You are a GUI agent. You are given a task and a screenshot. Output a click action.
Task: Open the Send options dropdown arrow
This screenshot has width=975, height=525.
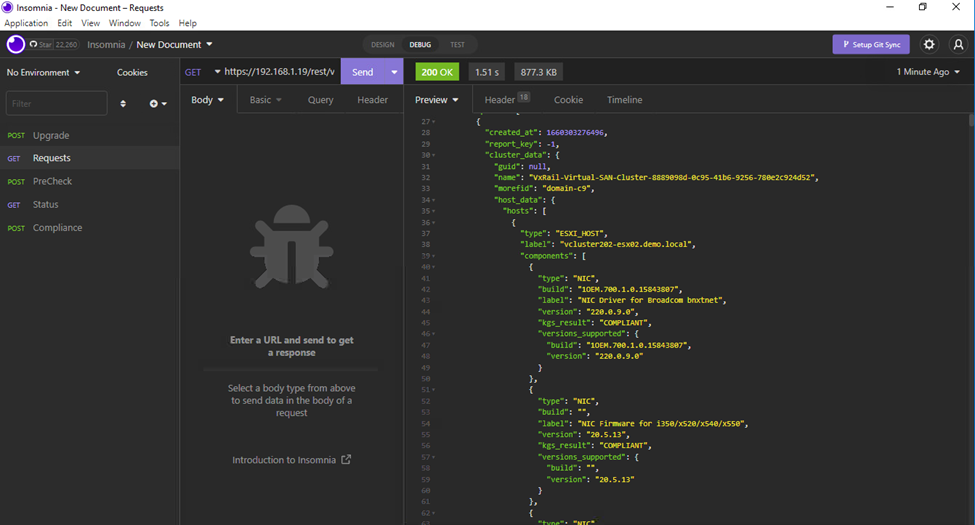click(394, 72)
